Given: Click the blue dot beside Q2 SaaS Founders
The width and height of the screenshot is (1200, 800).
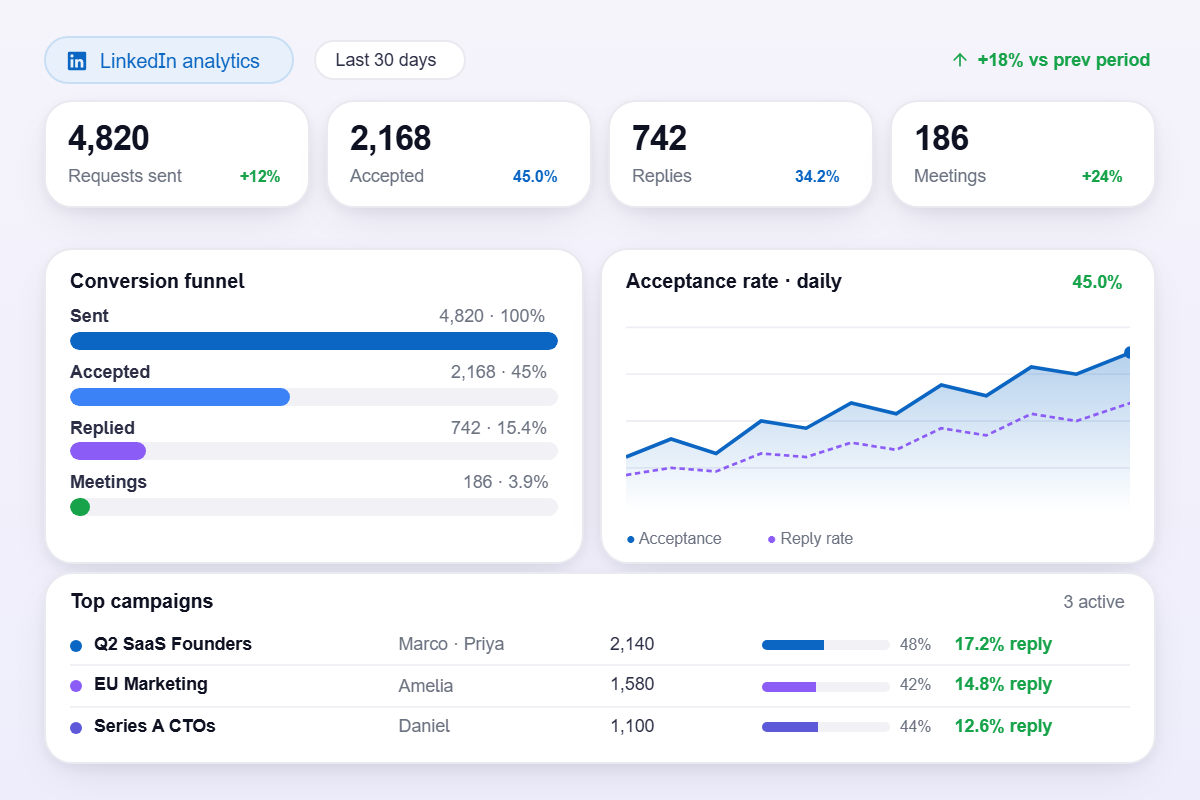Looking at the screenshot, I should pyautogui.click(x=76, y=646).
